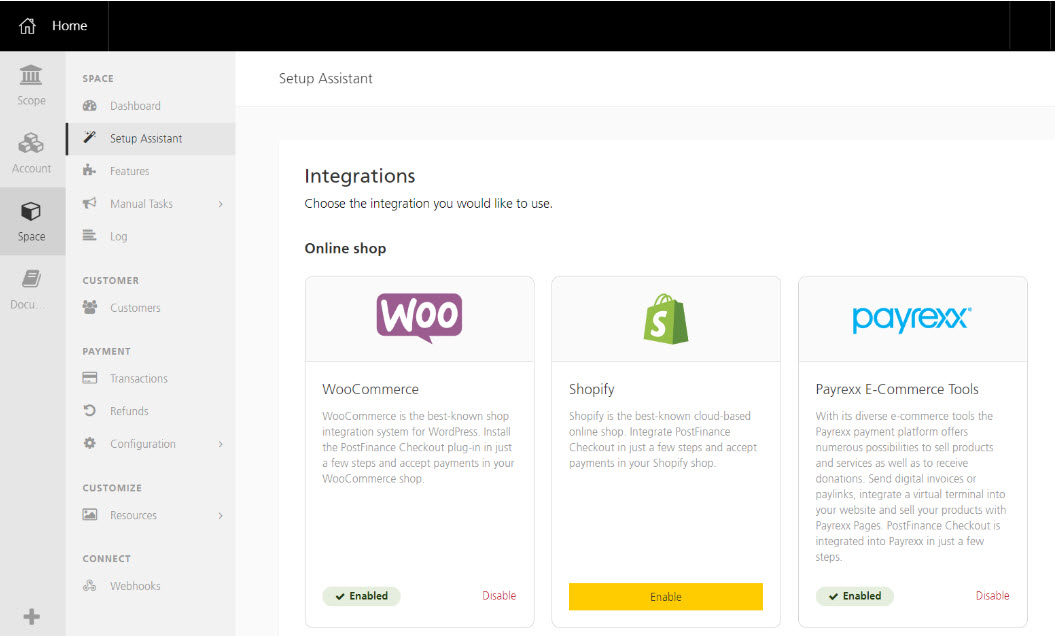This screenshot has height=636, width=1055.
Task: Click the Features puzzle icon
Action: tap(89, 170)
